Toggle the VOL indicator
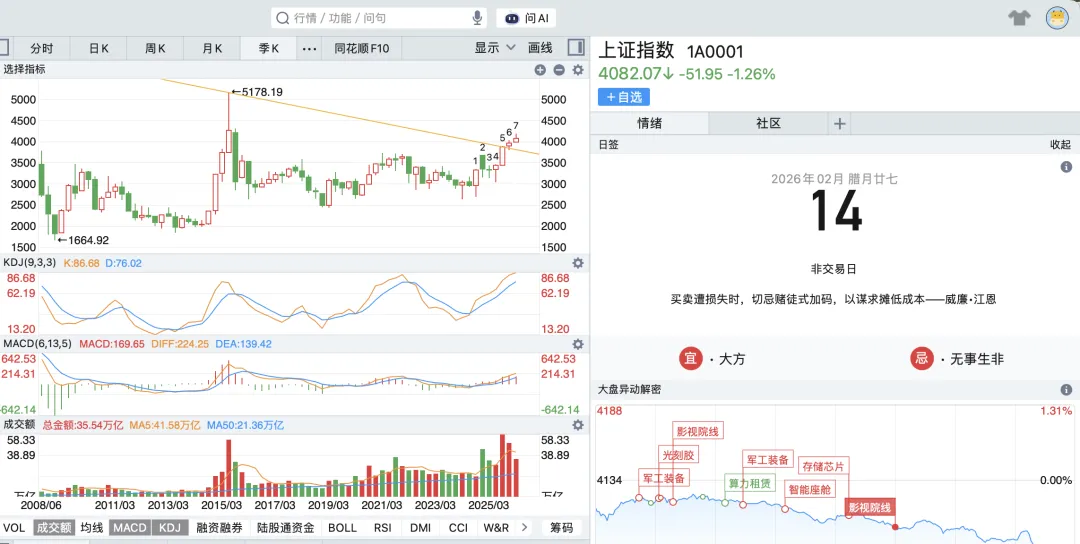This screenshot has width=1080, height=544. tap(14, 527)
